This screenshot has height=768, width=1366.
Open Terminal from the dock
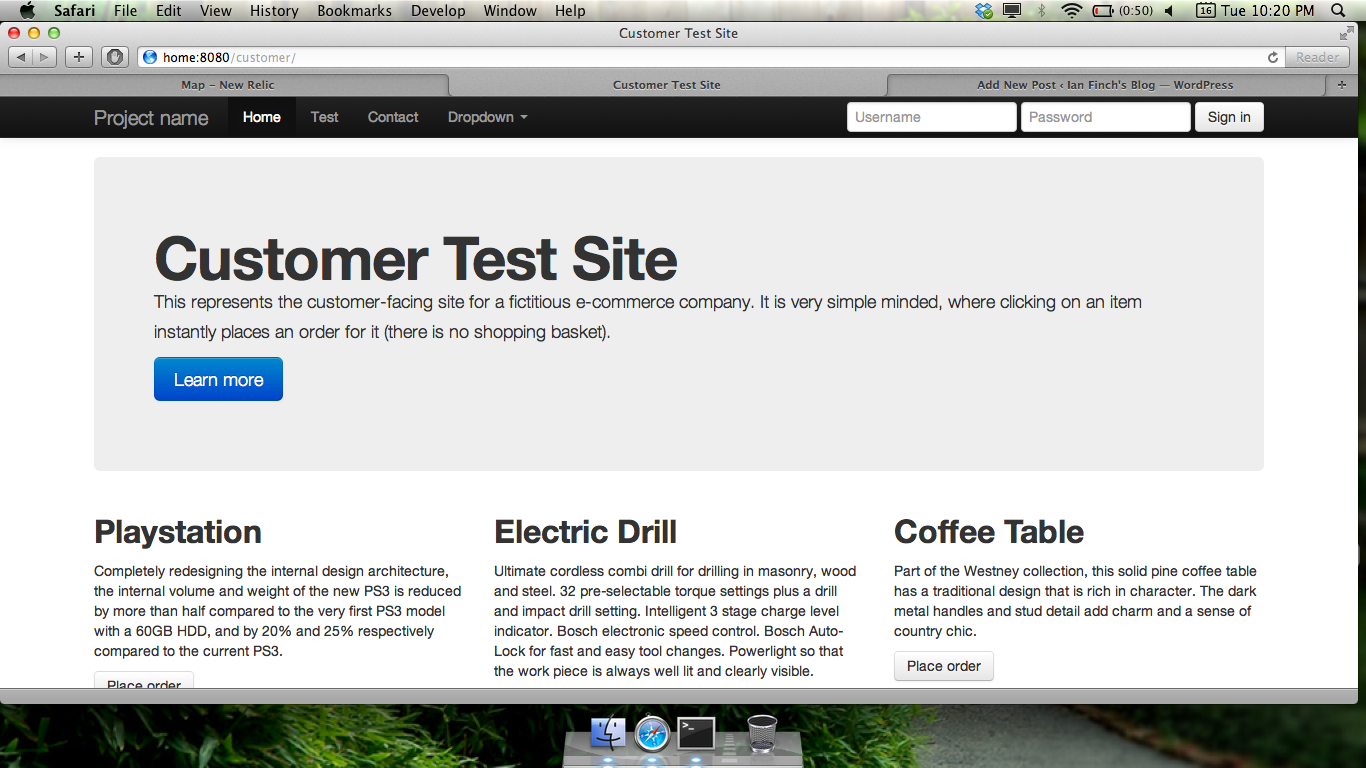tap(696, 734)
